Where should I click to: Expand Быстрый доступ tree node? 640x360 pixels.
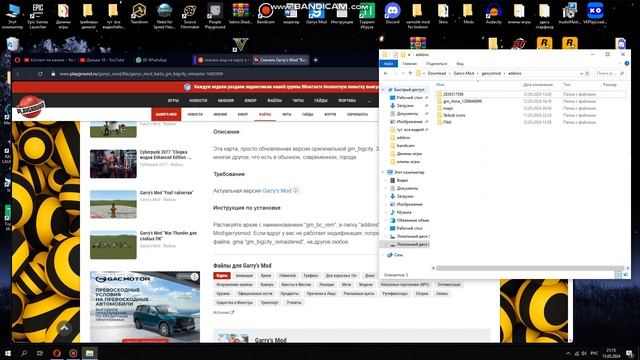[384, 89]
